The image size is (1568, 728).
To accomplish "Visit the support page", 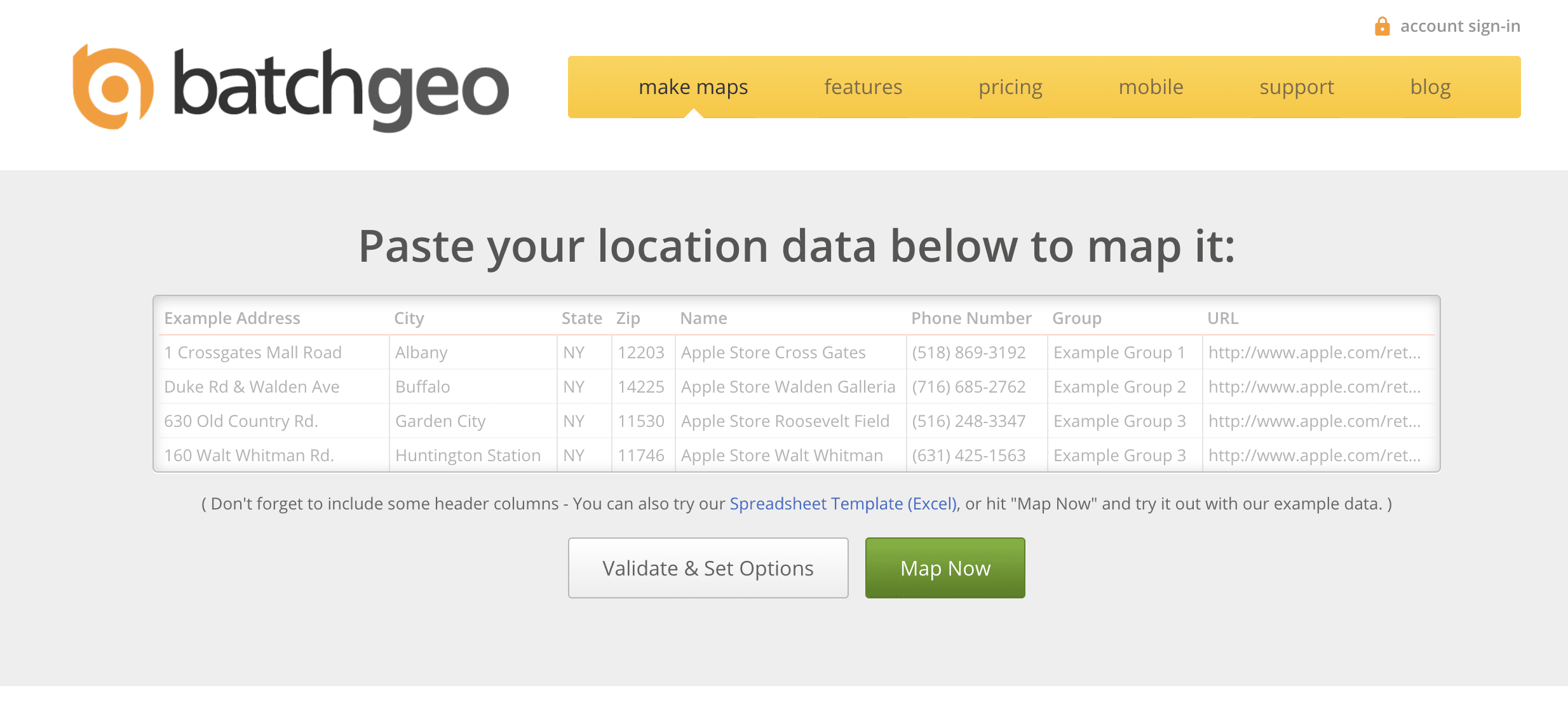I will point(1296,87).
